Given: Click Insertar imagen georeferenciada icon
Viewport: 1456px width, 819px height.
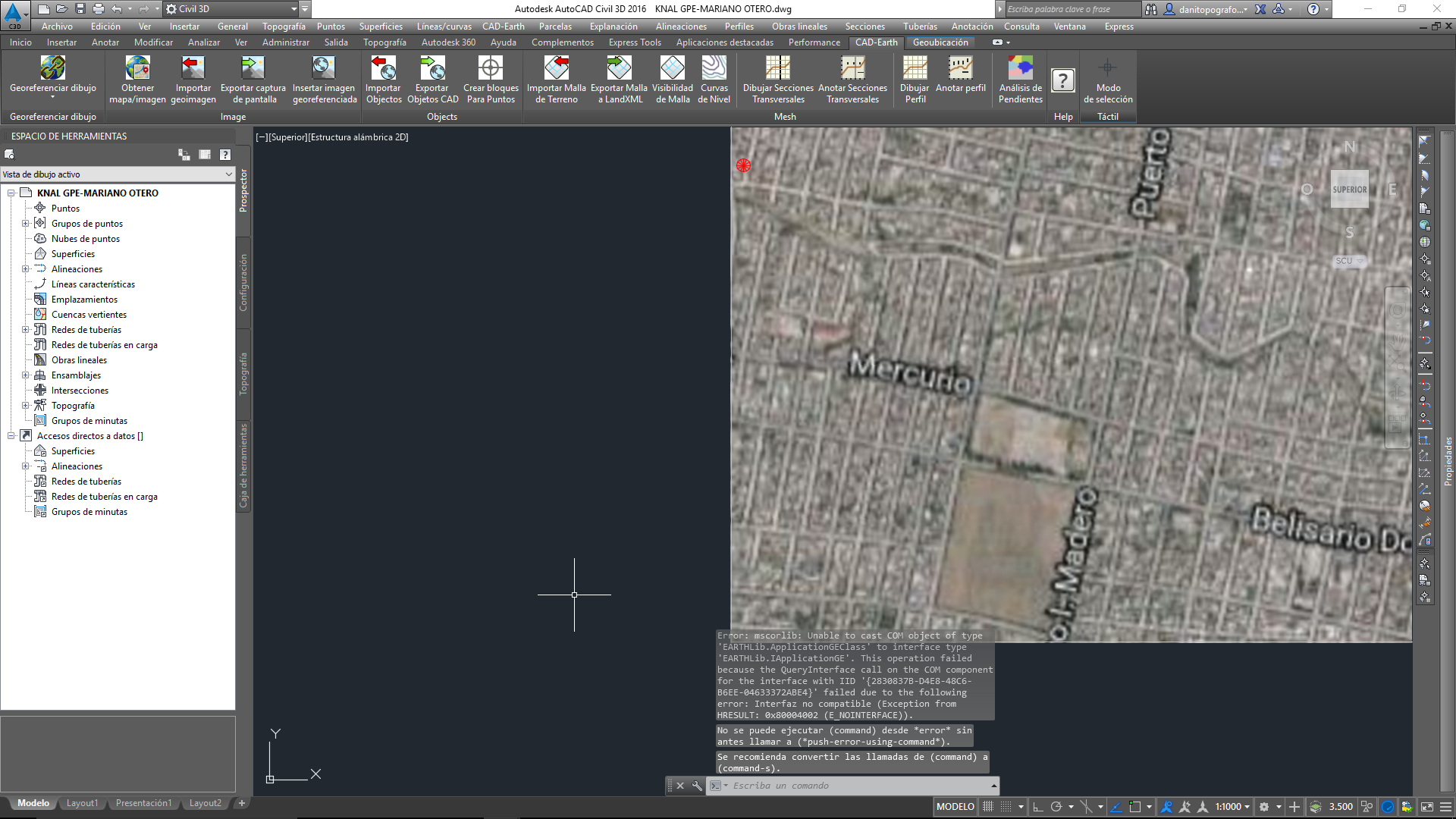Looking at the screenshot, I should tap(324, 68).
